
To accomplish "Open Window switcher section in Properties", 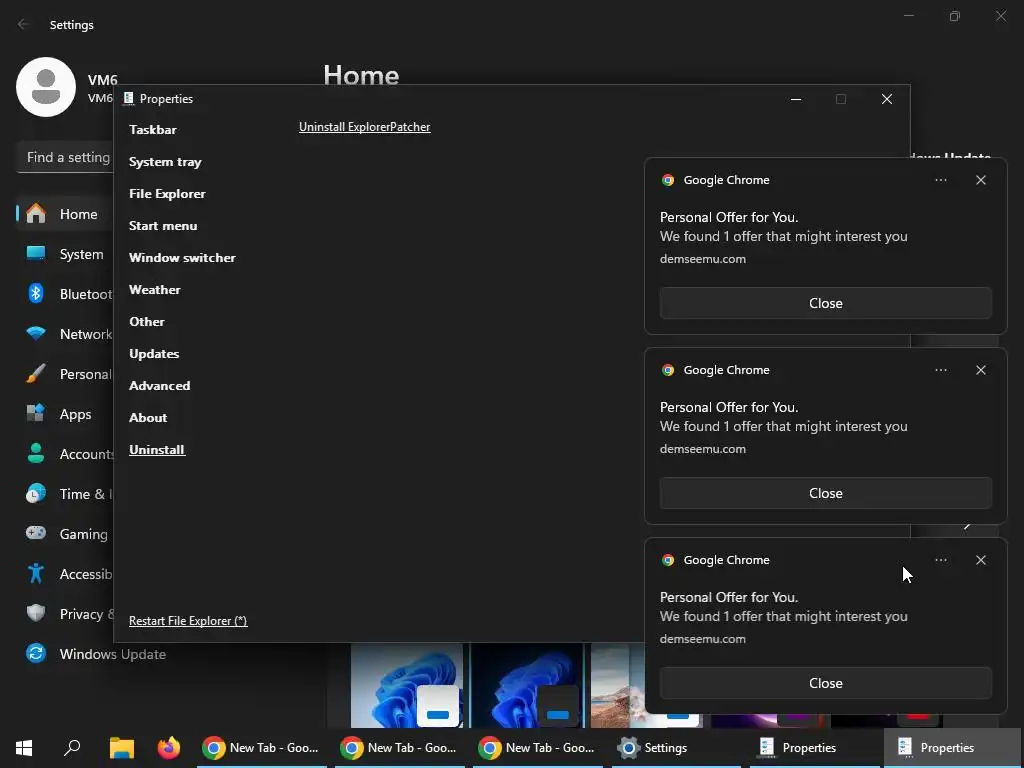I will [182, 257].
